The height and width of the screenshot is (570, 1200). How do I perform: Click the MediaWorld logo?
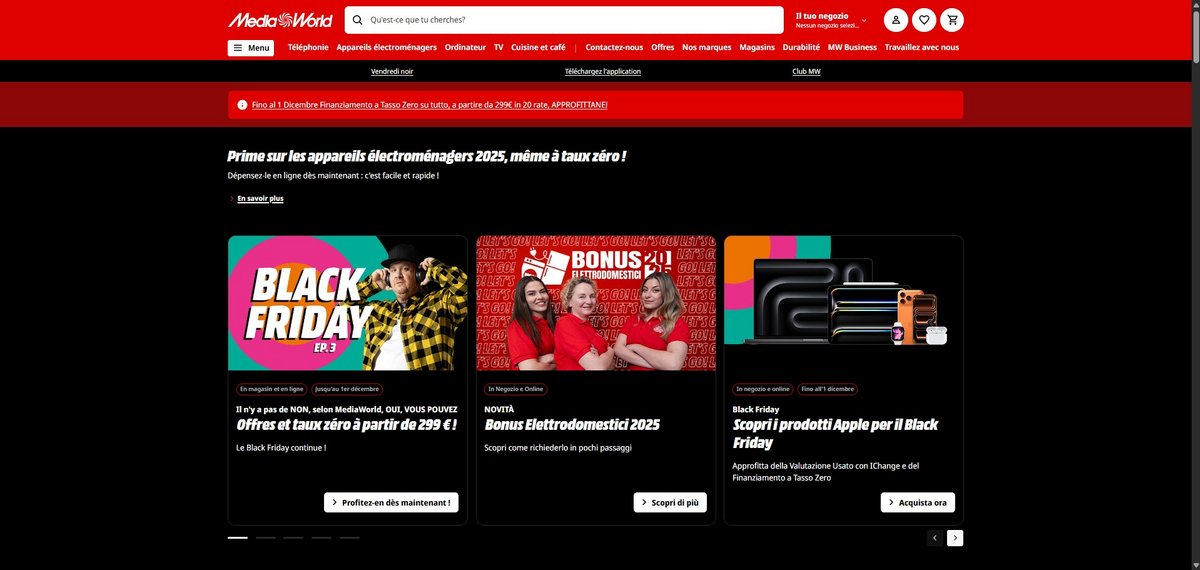(x=281, y=20)
